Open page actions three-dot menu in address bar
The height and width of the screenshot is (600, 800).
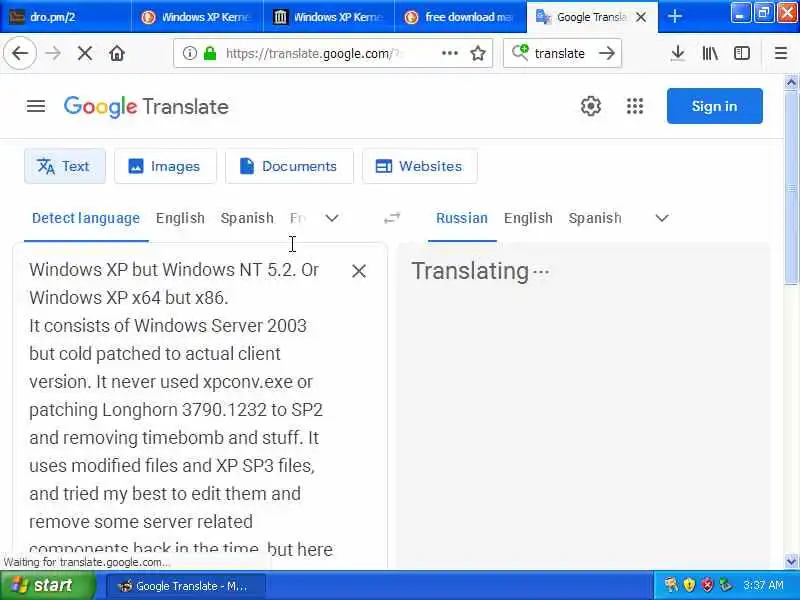pyautogui.click(x=449, y=53)
